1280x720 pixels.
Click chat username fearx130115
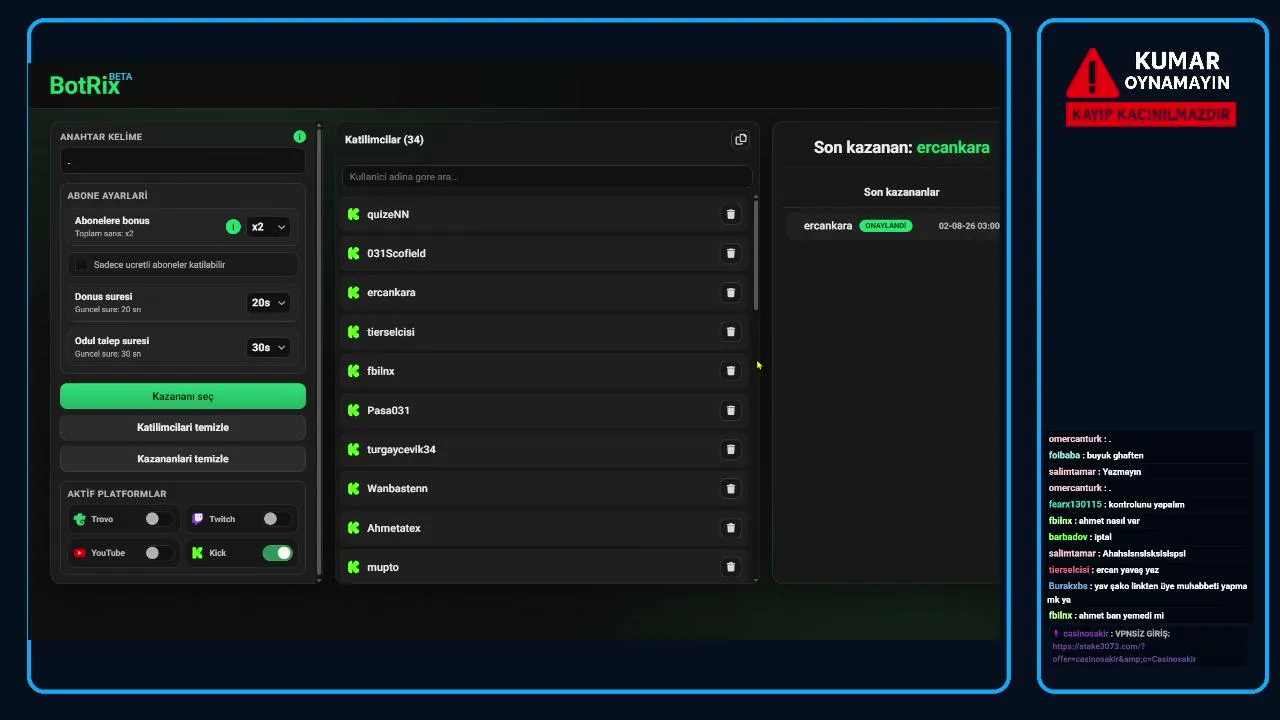pyautogui.click(x=1075, y=505)
